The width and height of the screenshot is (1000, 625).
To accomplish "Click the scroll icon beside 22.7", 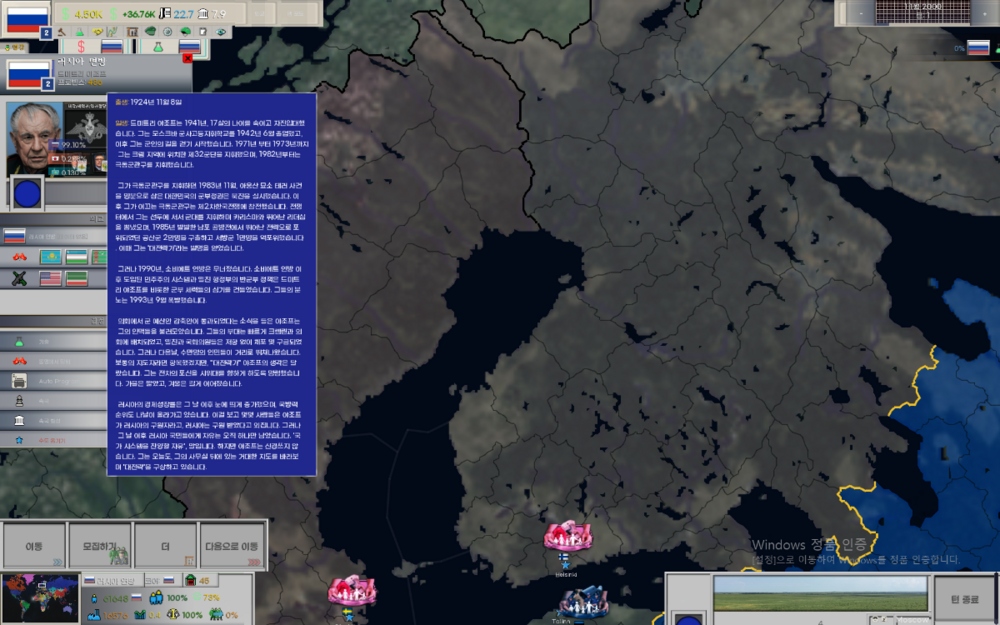I will click(165, 14).
